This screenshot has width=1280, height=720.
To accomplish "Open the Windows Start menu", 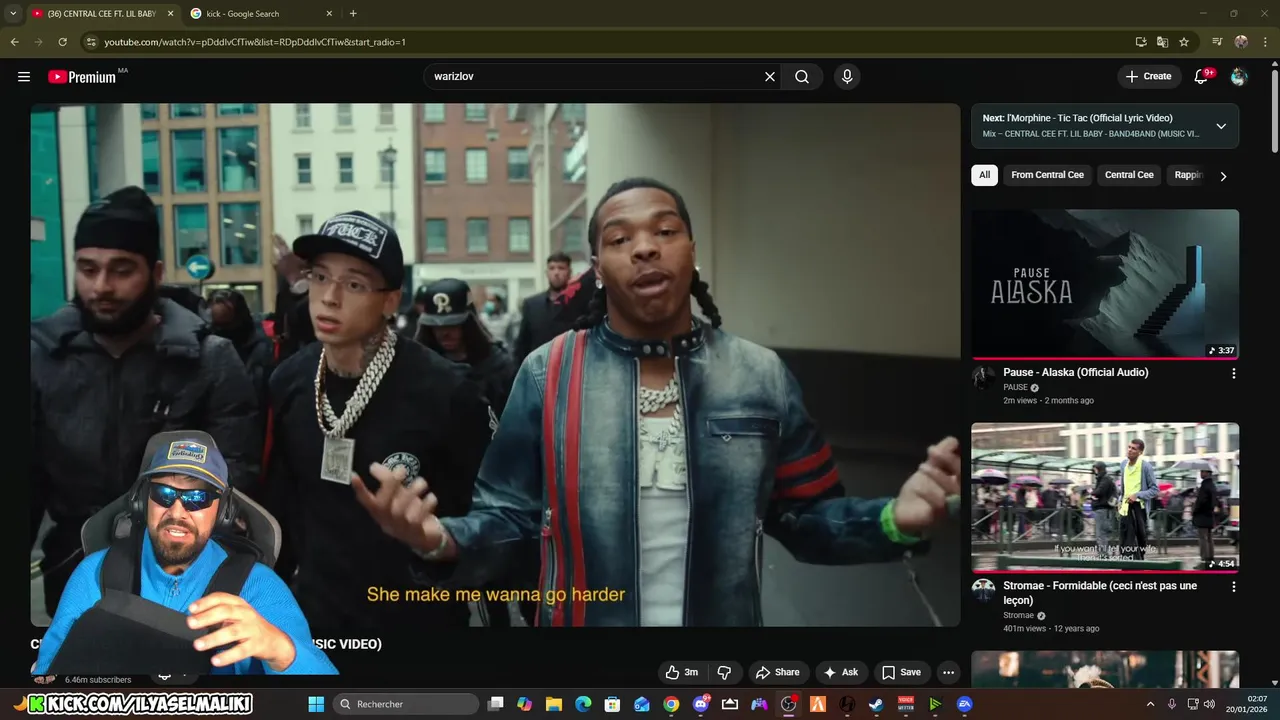I will tap(316, 704).
